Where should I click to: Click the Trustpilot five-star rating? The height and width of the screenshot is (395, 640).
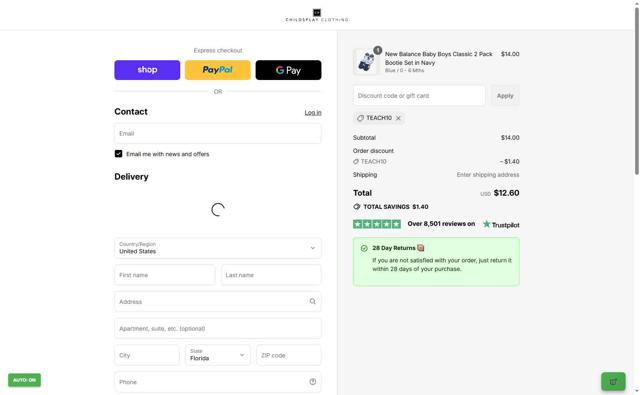tap(377, 224)
